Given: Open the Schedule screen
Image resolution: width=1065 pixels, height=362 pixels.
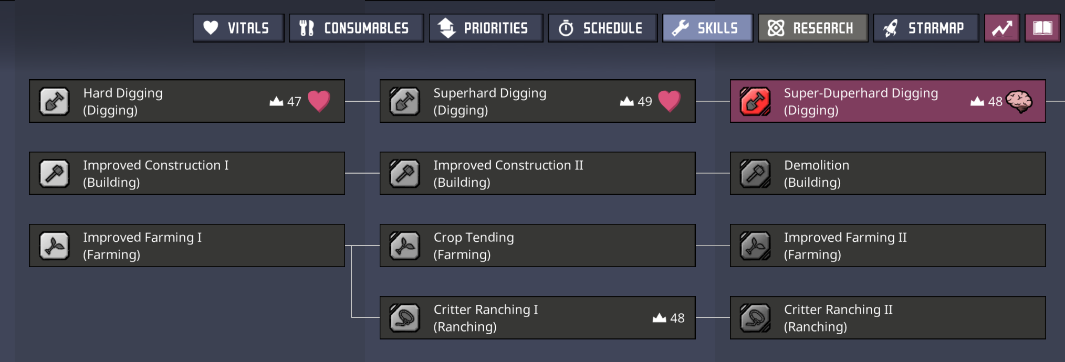Looking at the screenshot, I should [602, 28].
